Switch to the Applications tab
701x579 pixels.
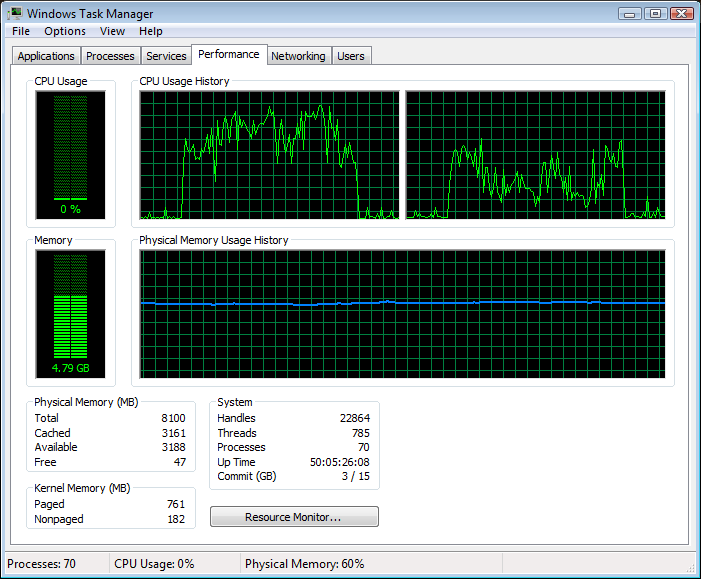pos(46,56)
